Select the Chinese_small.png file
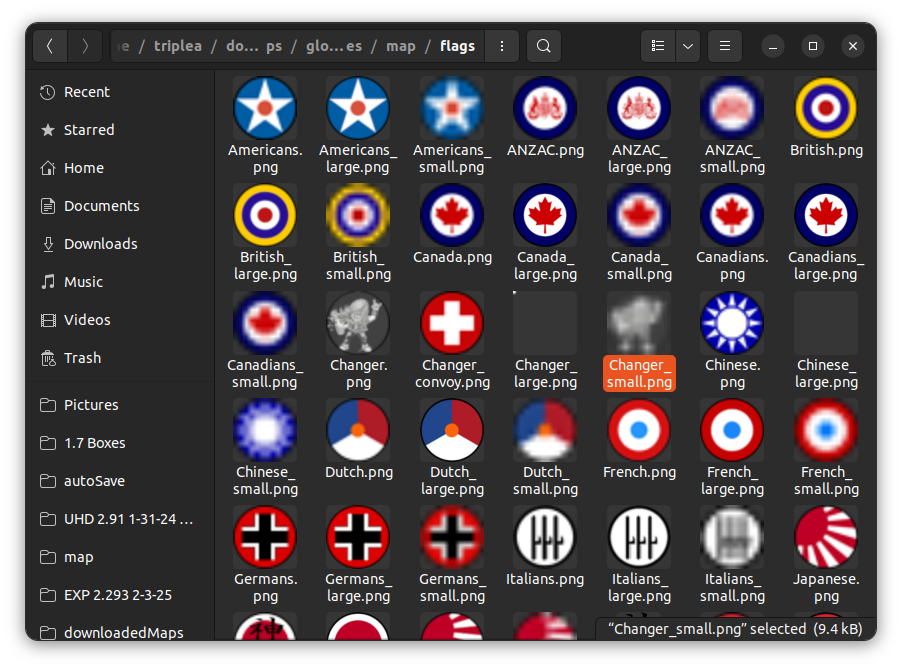 click(265, 430)
